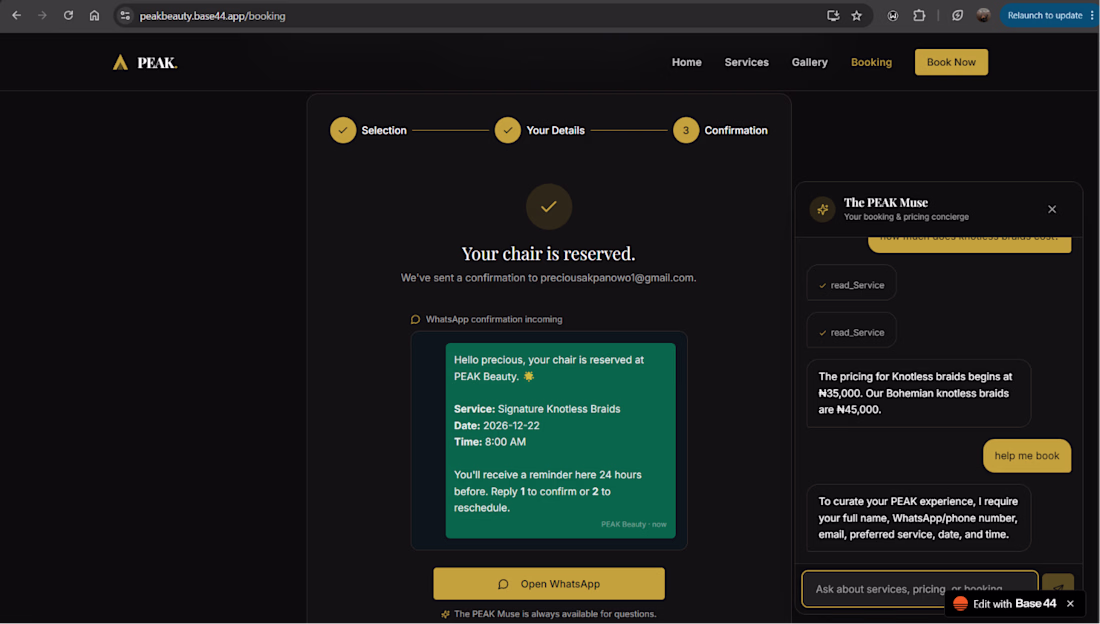1100x624 pixels.
Task: Click Relaunch to update button
Action: point(1045,15)
